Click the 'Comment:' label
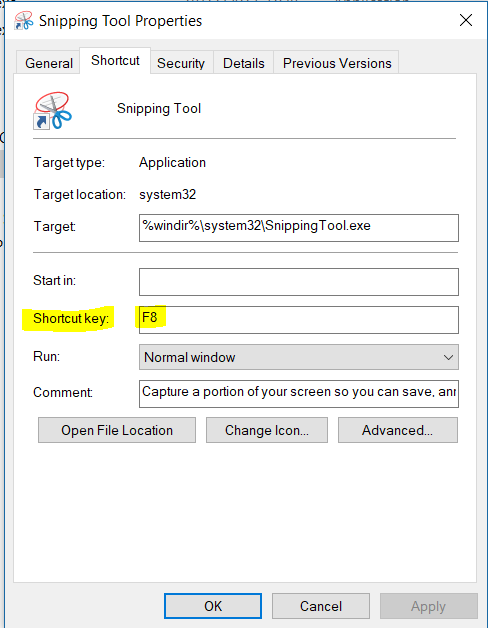 63,392
